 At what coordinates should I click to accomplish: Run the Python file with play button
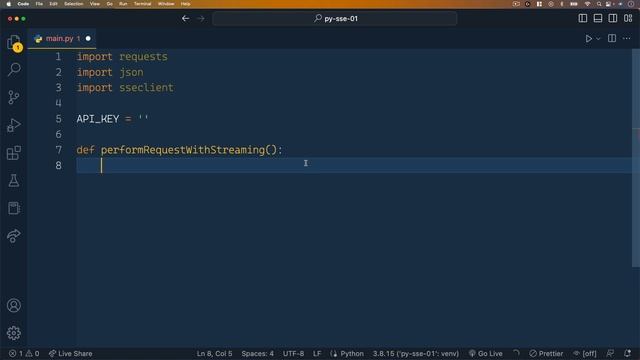pos(589,38)
